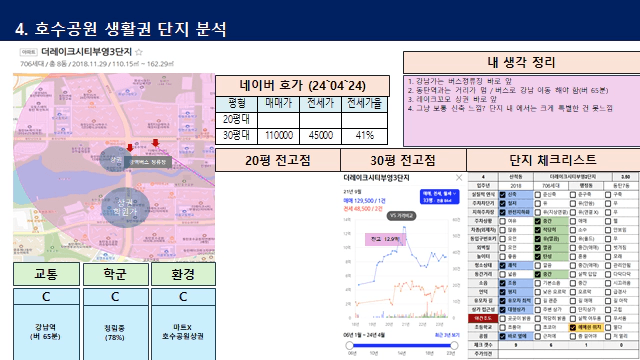Viewport: 640px width, 360px height.
Task: Click the 네이버 호가 (24`04`24) table title
Action: pos(302,86)
